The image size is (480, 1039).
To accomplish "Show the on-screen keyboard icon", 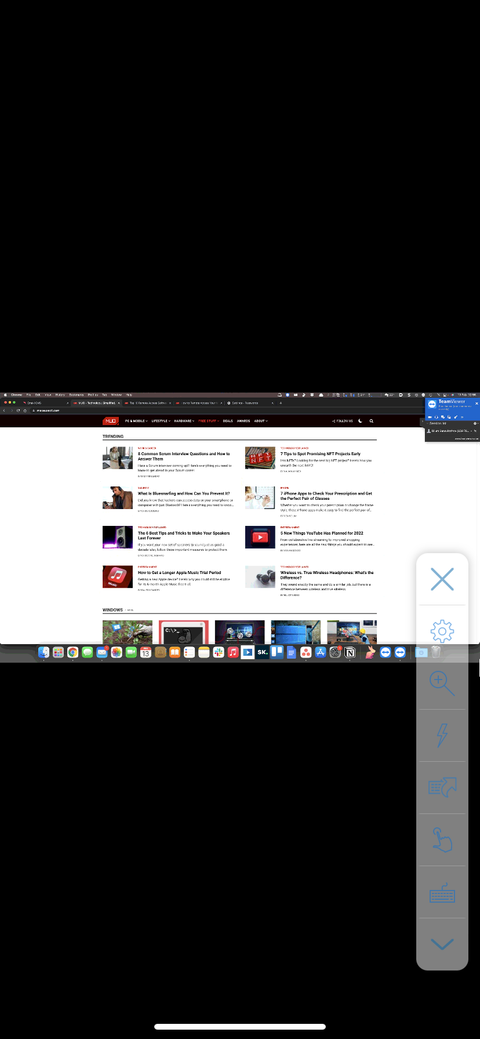I will coord(442,892).
